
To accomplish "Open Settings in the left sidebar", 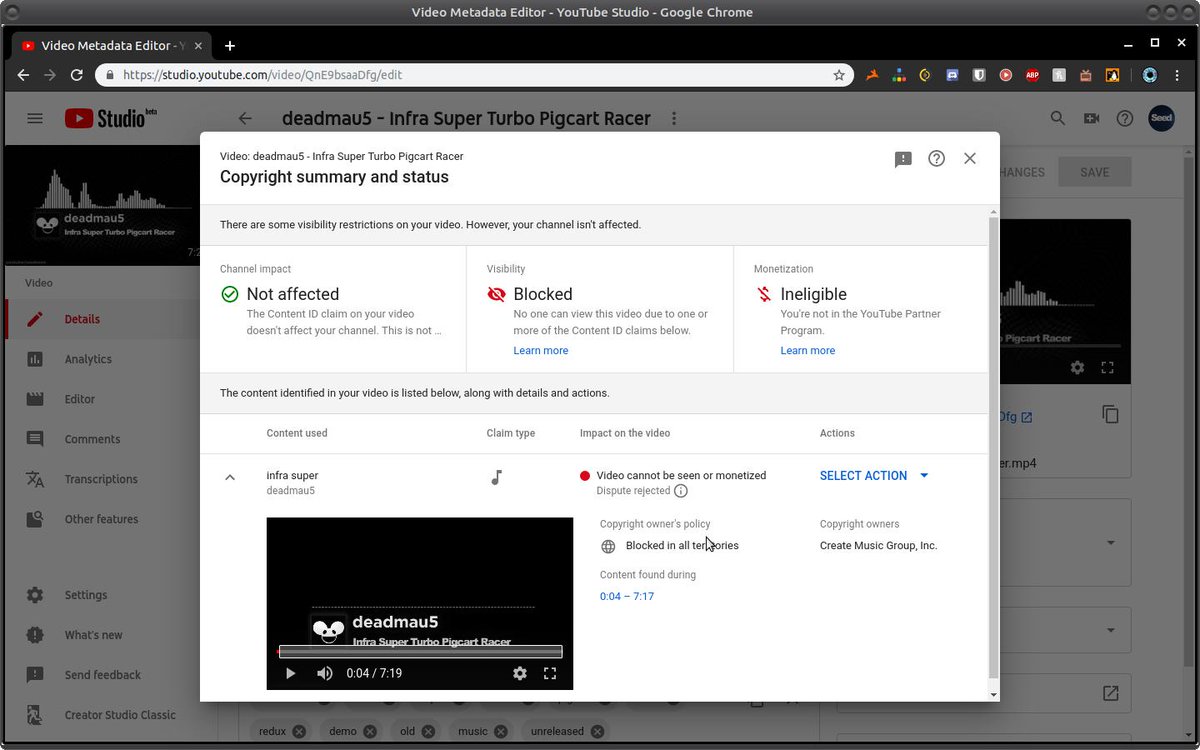I will (x=102, y=595).
